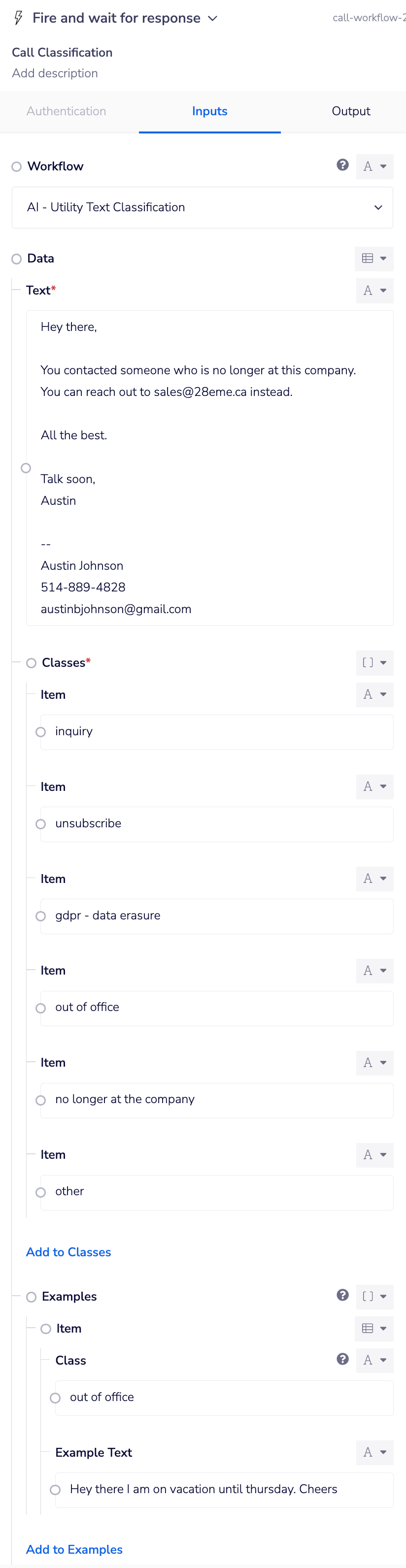Switch to the Authentication tab
This screenshot has height=1568, width=406.
coord(66,111)
